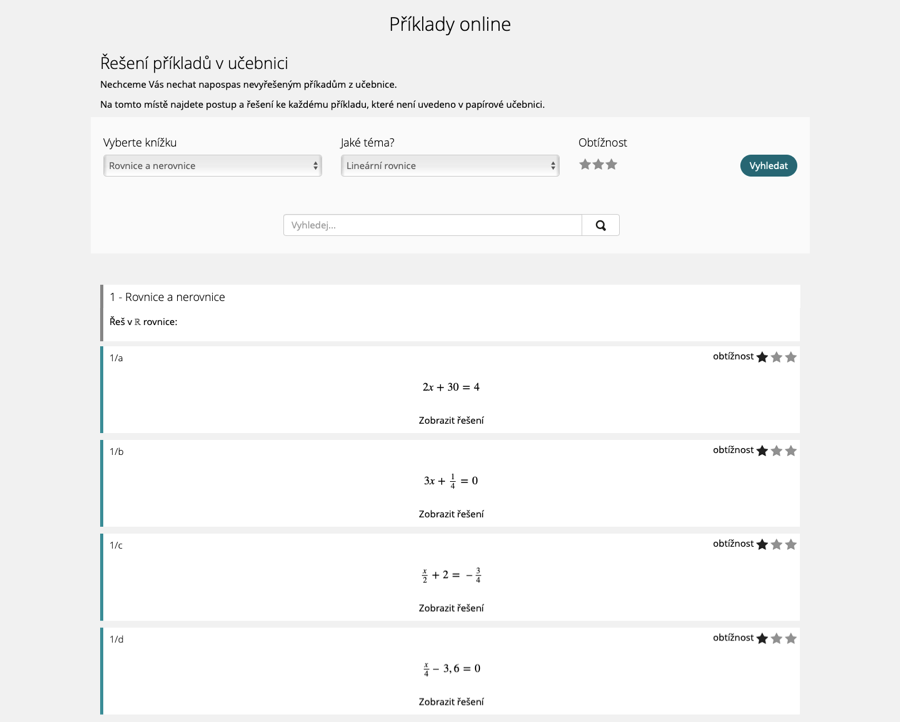Click second difficulty star of exercise 1/c

[777, 545]
